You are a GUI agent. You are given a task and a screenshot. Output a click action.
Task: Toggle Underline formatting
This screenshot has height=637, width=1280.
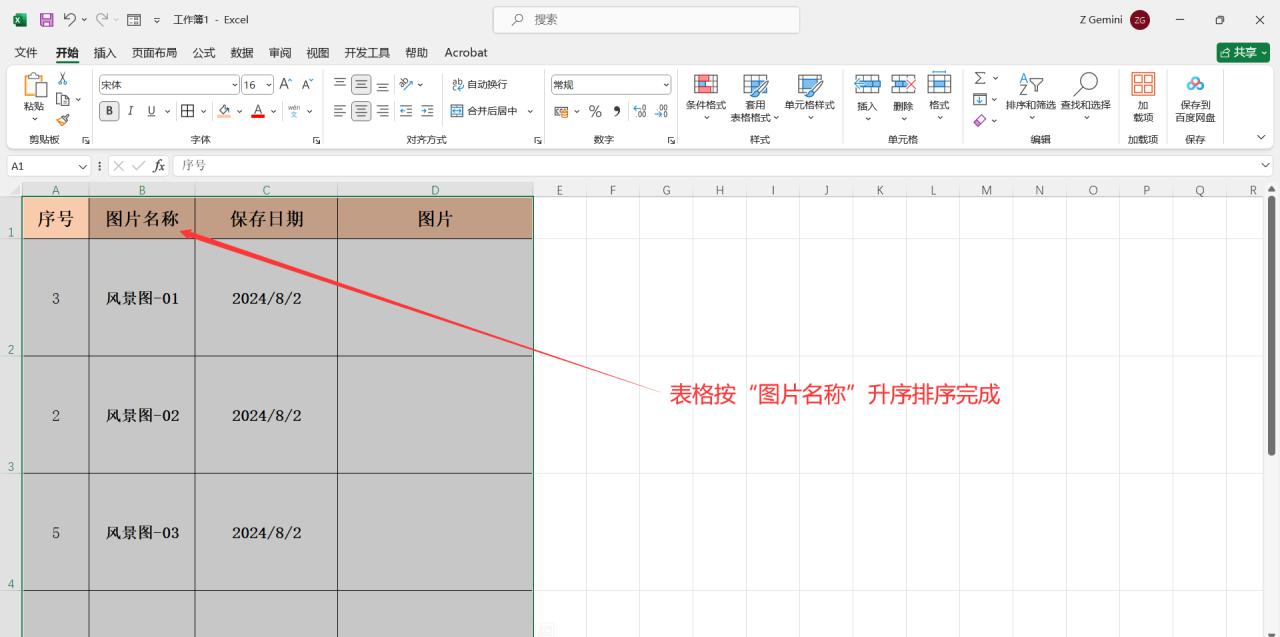pyautogui.click(x=152, y=111)
